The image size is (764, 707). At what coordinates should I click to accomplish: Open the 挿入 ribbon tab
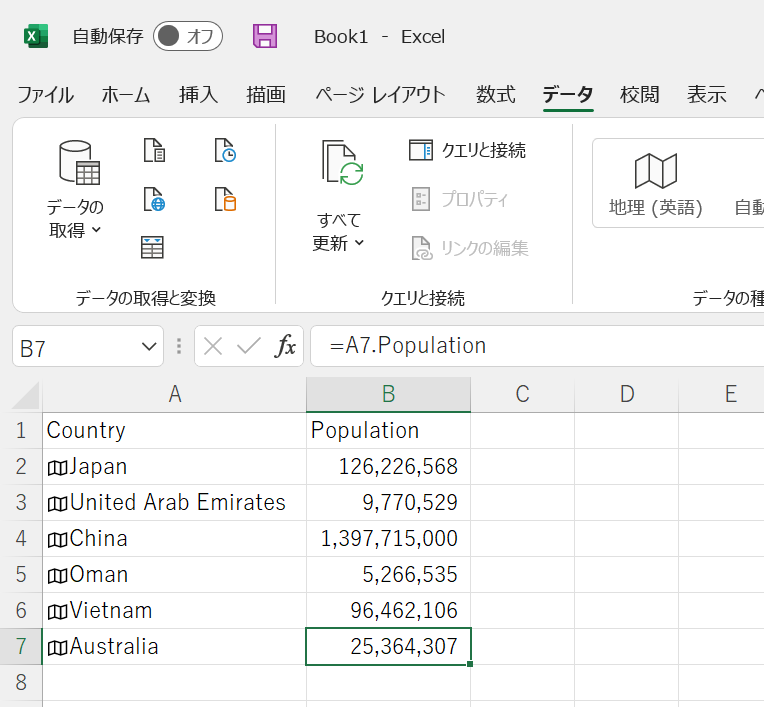point(198,95)
